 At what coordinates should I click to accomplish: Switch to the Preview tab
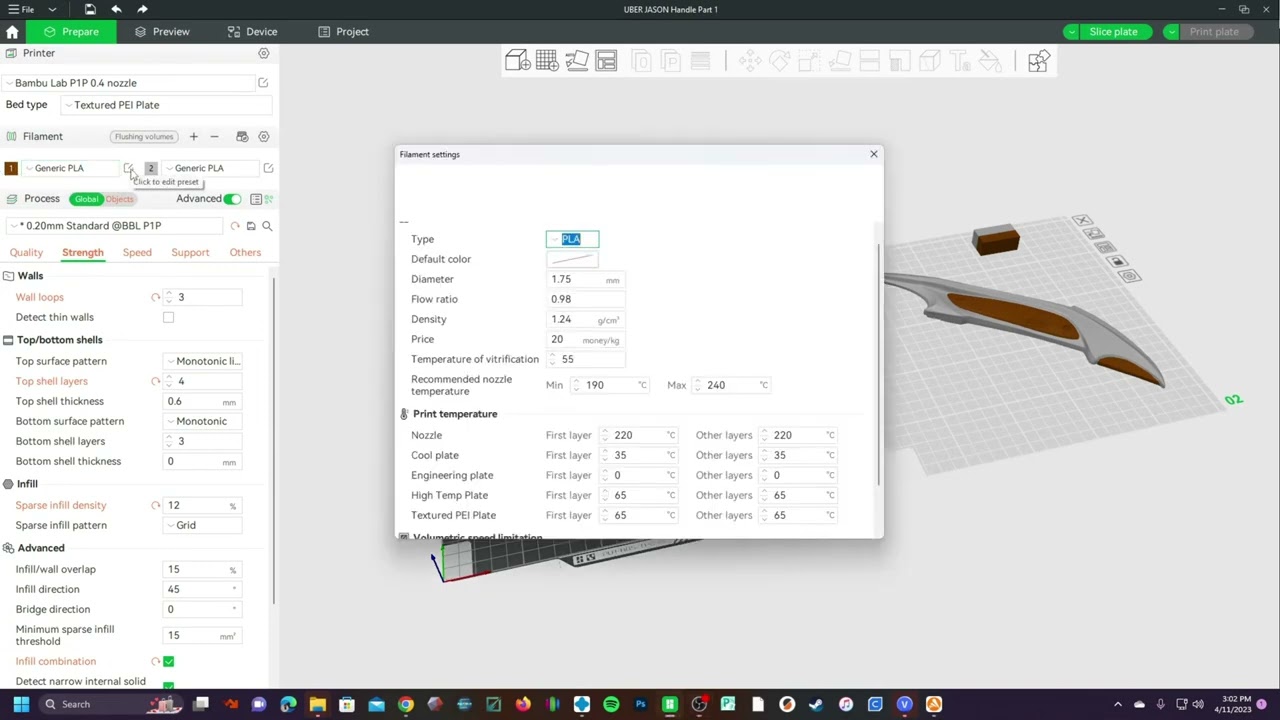pyautogui.click(x=162, y=32)
